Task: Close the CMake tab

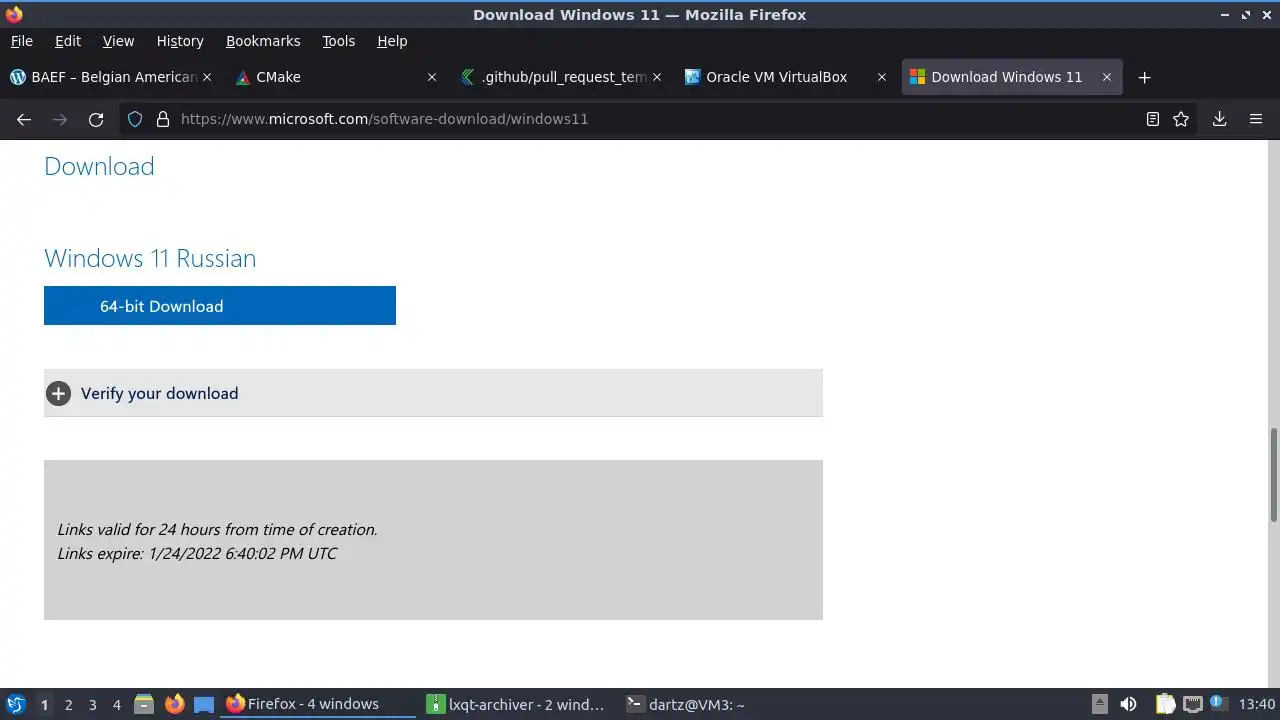Action: coord(432,77)
